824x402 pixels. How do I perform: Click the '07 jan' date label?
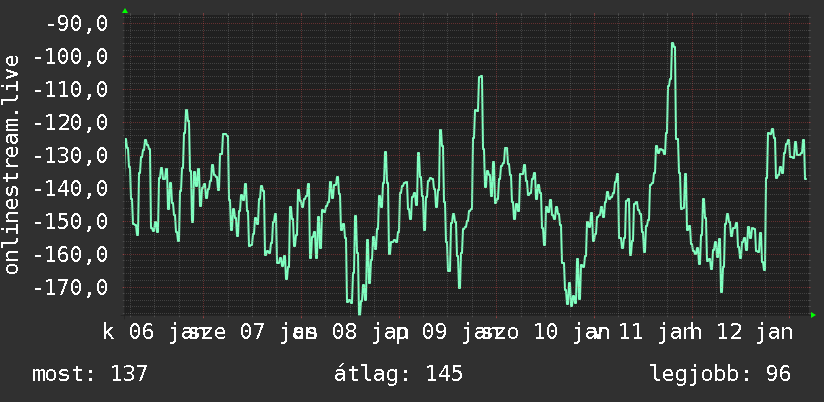pos(277,333)
